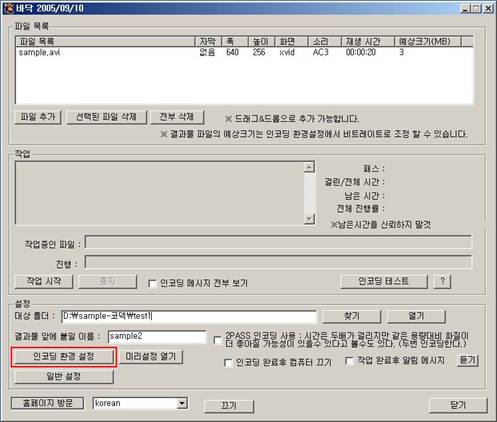Click the 미리설정 열기 button
Image resolution: width=497 pixels, height=422 pixels.
pyautogui.click(x=151, y=357)
